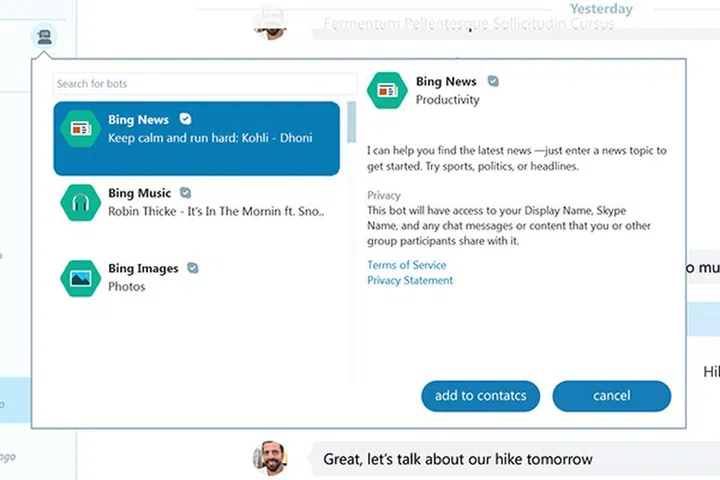Click verified badge beside Bing Music
This screenshot has height=480, width=720.
pyautogui.click(x=186, y=193)
